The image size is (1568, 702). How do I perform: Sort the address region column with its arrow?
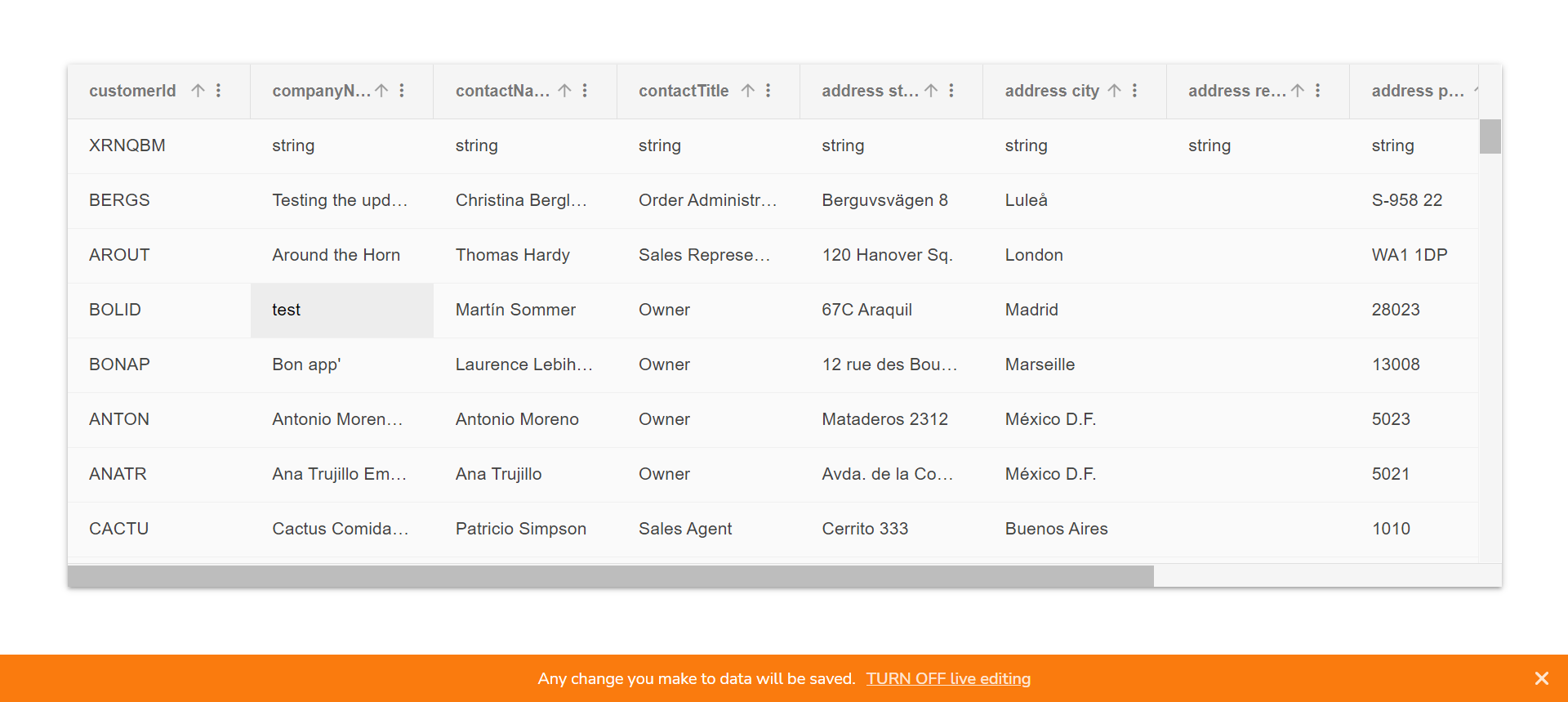click(x=1298, y=91)
